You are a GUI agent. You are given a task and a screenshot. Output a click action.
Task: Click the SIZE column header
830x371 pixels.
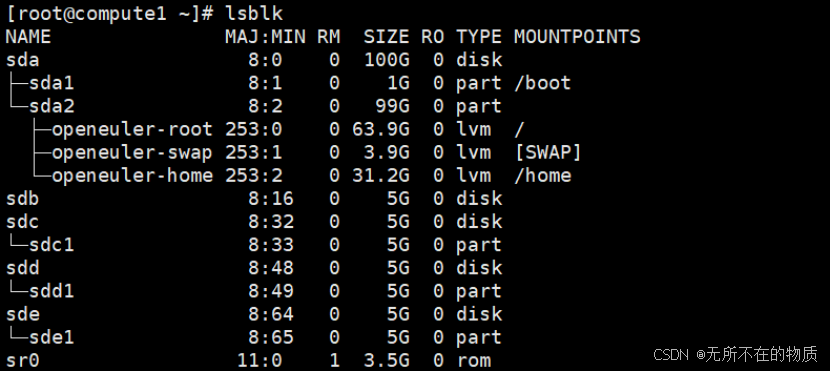pos(386,37)
